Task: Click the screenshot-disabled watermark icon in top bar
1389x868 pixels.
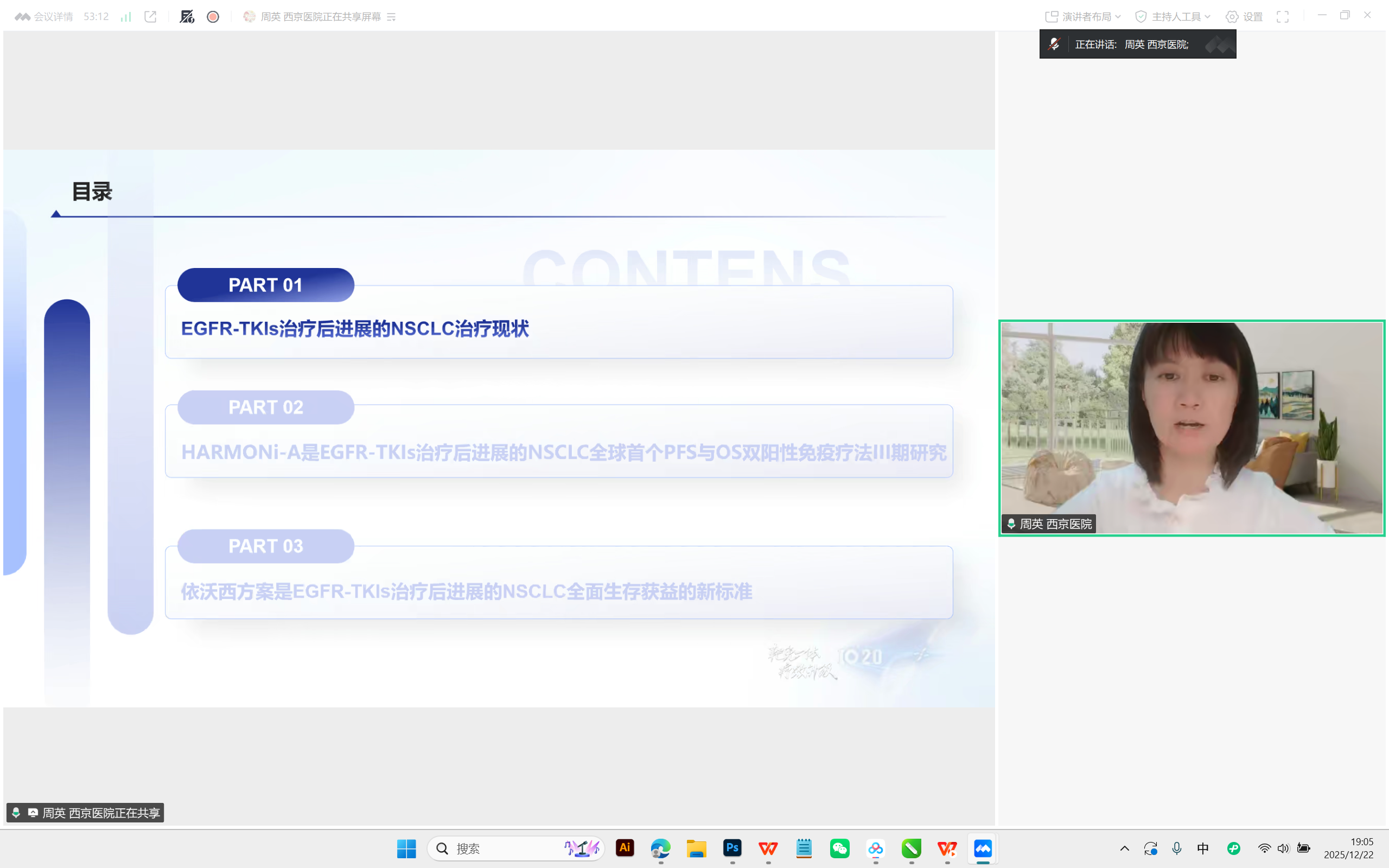Action: tap(187, 17)
